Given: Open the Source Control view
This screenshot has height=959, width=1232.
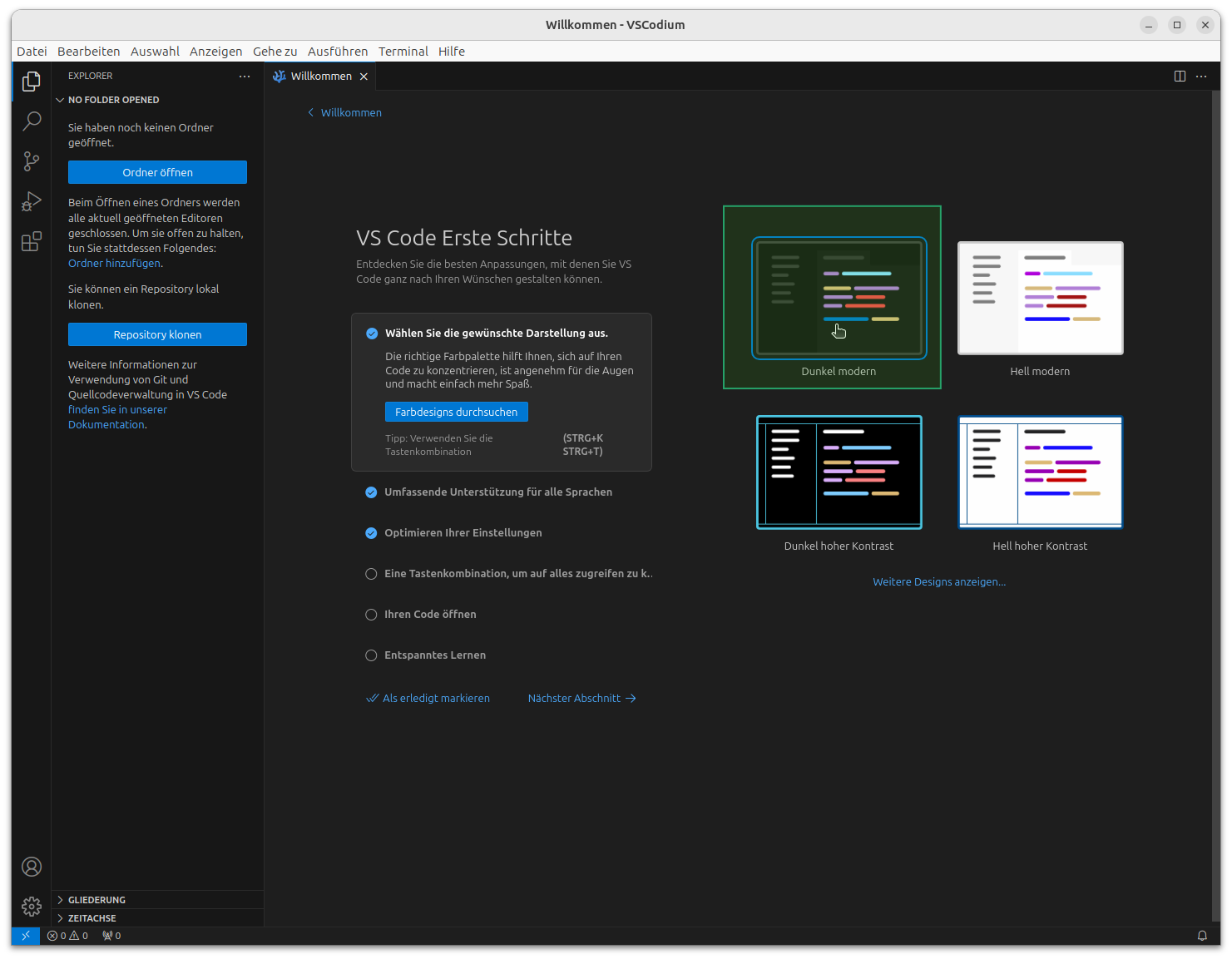Looking at the screenshot, I should [x=31, y=161].
